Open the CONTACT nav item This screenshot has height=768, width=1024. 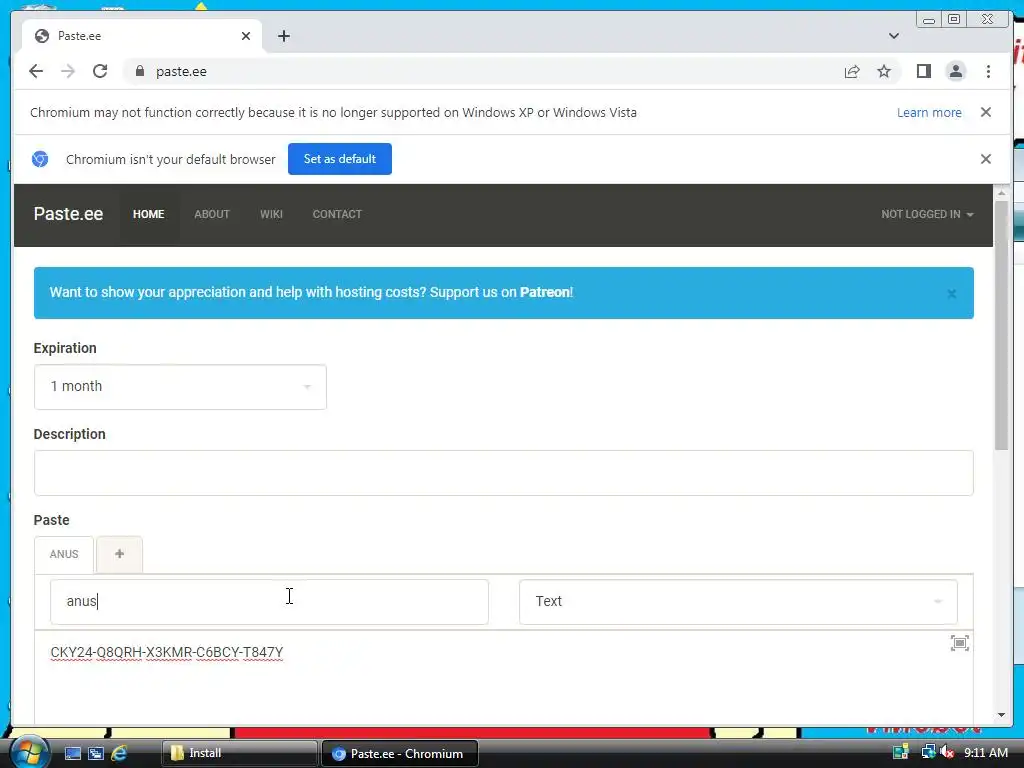337,214
